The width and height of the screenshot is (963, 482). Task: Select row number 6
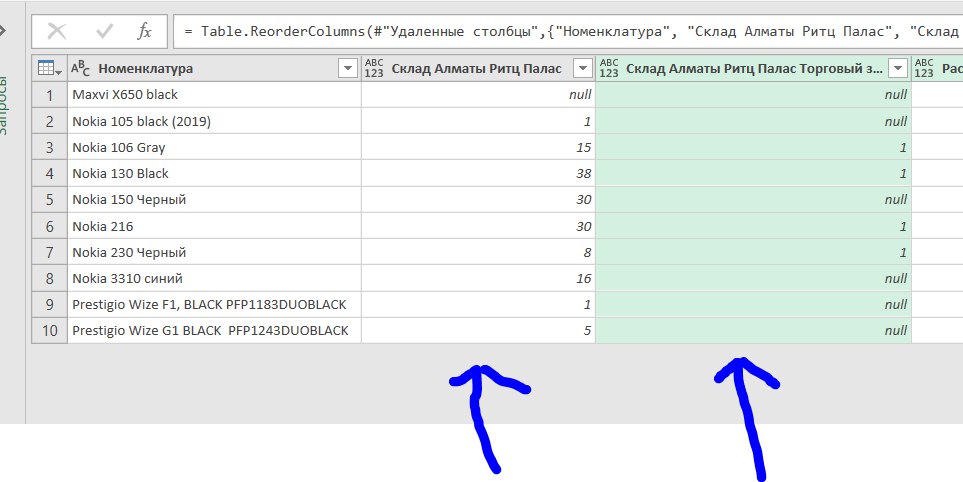tap(49, 226)
